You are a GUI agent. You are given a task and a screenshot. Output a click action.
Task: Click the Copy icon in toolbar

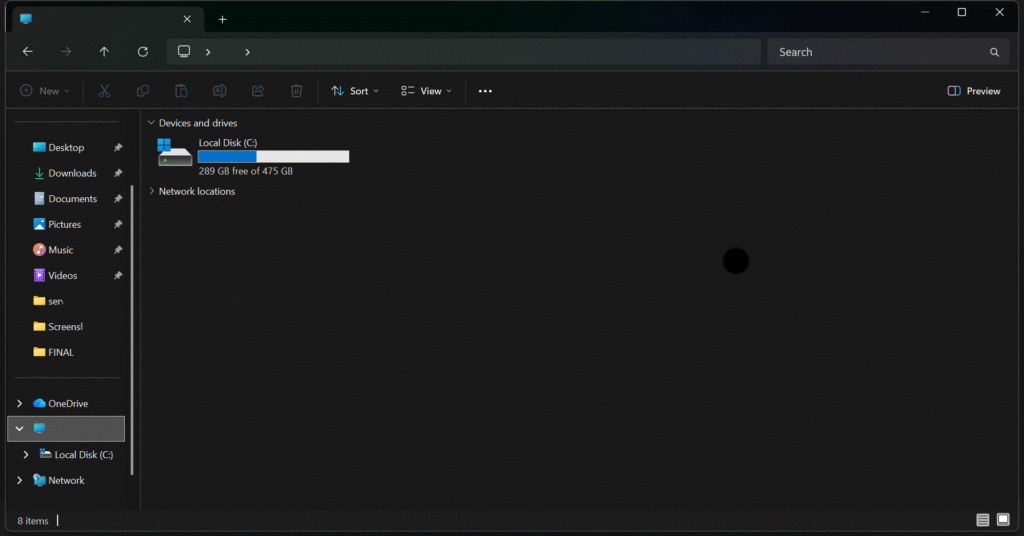click(x=142, y=91)
